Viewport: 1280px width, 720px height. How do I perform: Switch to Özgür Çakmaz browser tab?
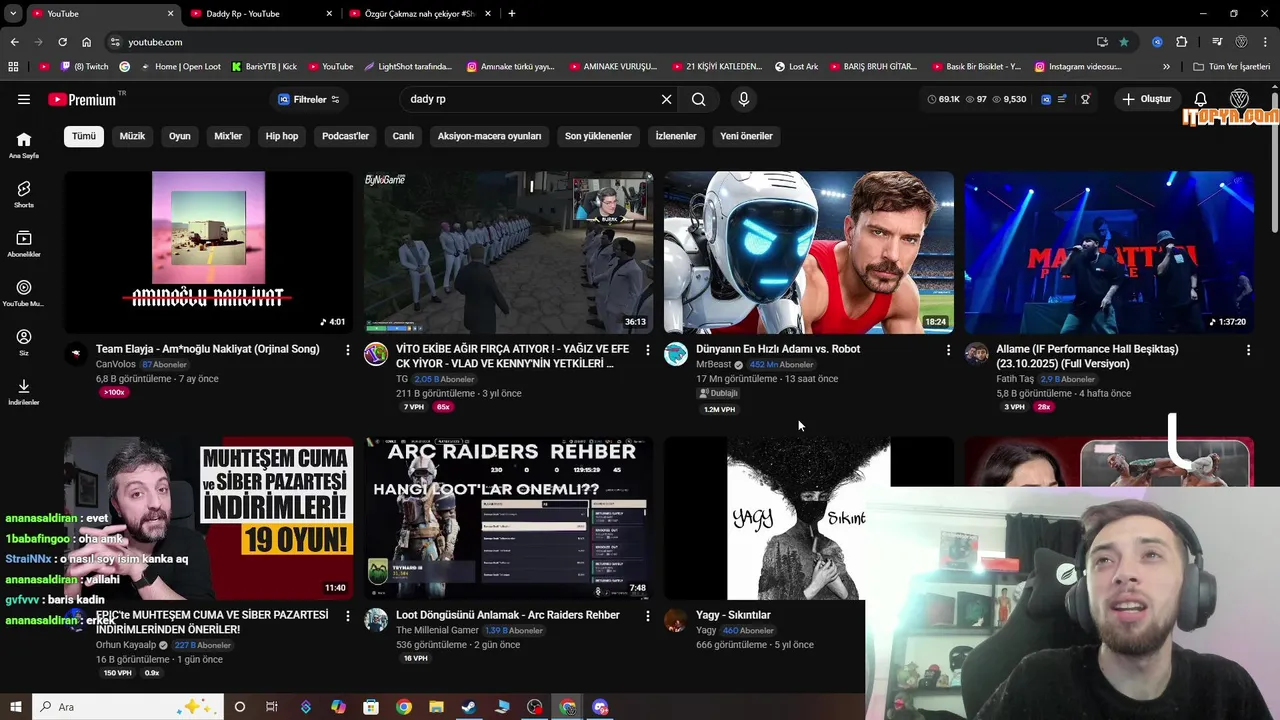[x=419, y=13]
